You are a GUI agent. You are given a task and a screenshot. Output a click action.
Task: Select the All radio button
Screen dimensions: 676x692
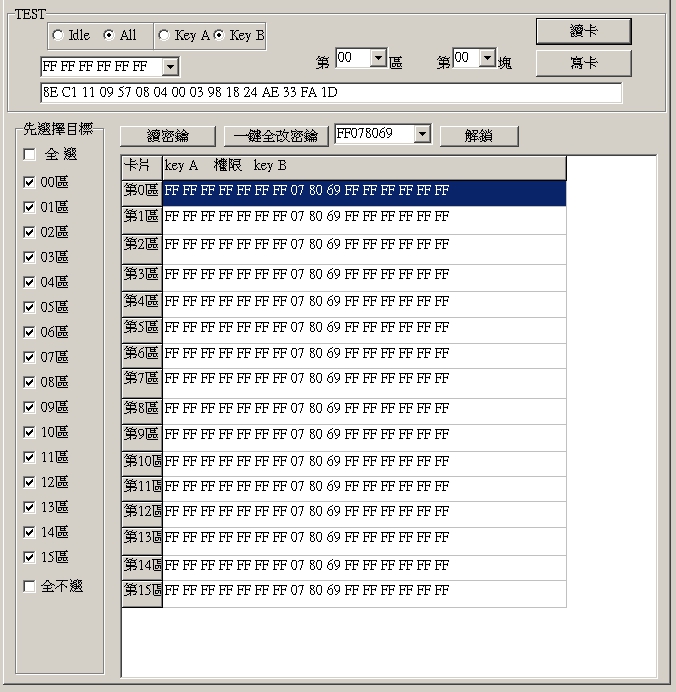tap(109, 36)
